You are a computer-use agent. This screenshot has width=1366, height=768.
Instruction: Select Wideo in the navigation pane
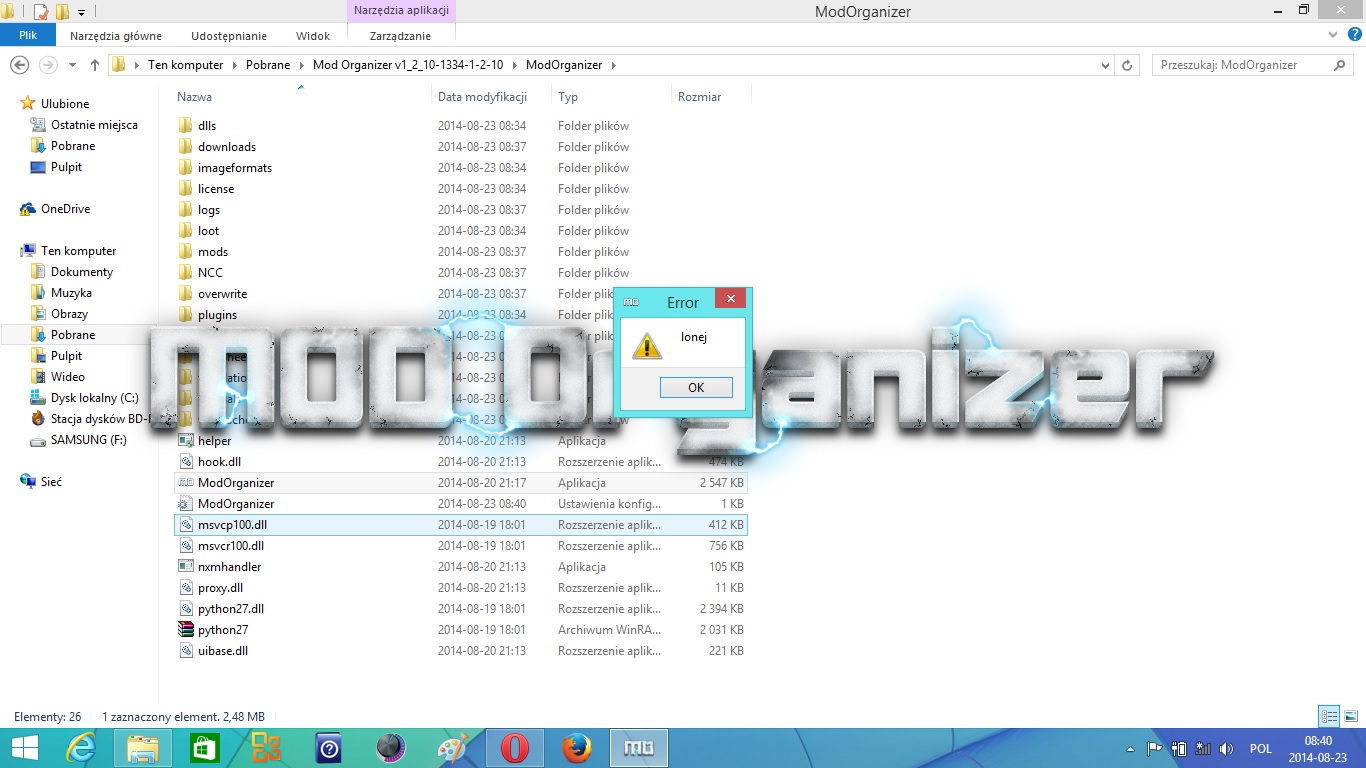67,377
